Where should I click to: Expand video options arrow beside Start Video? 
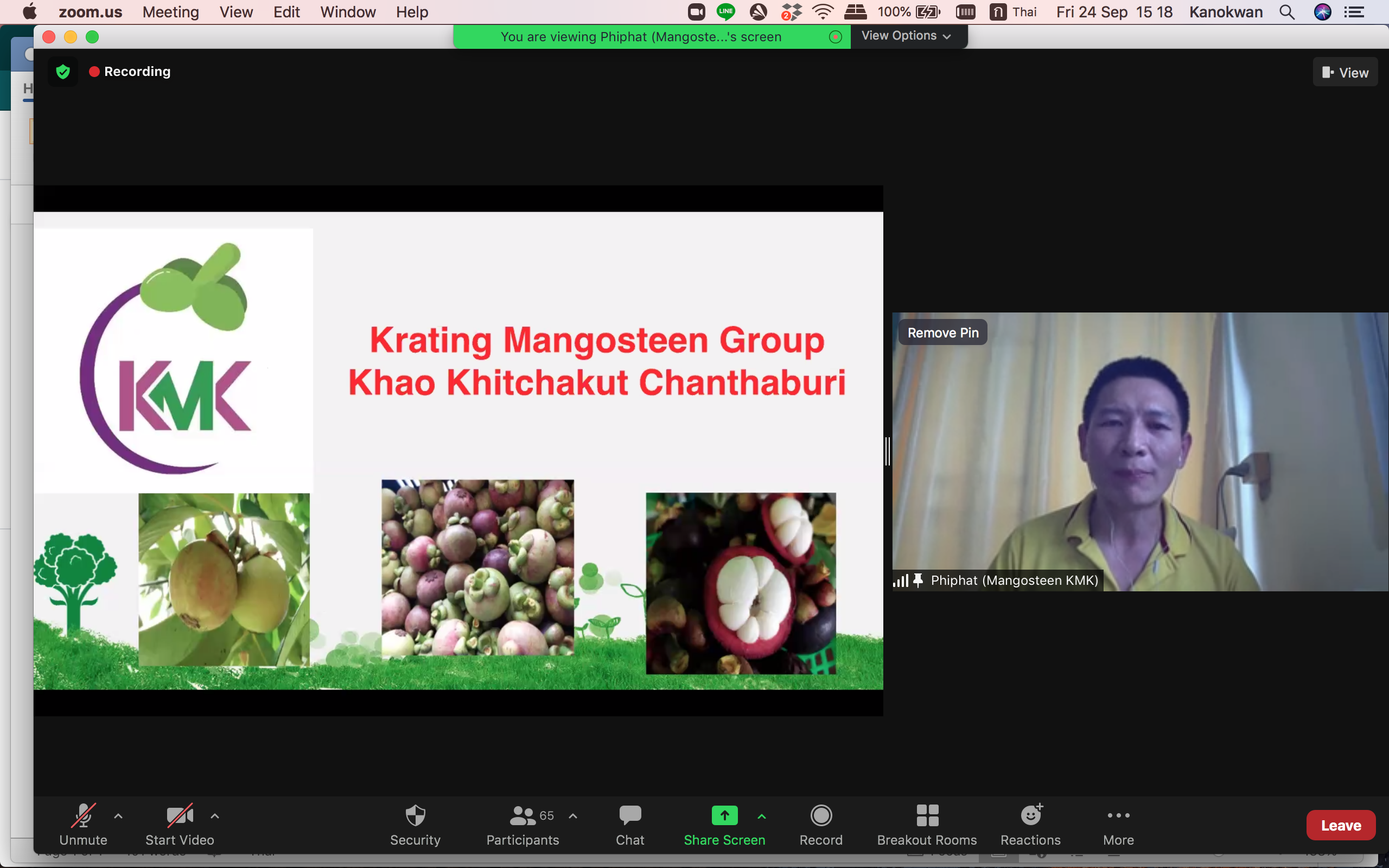(x=215, y=816)
